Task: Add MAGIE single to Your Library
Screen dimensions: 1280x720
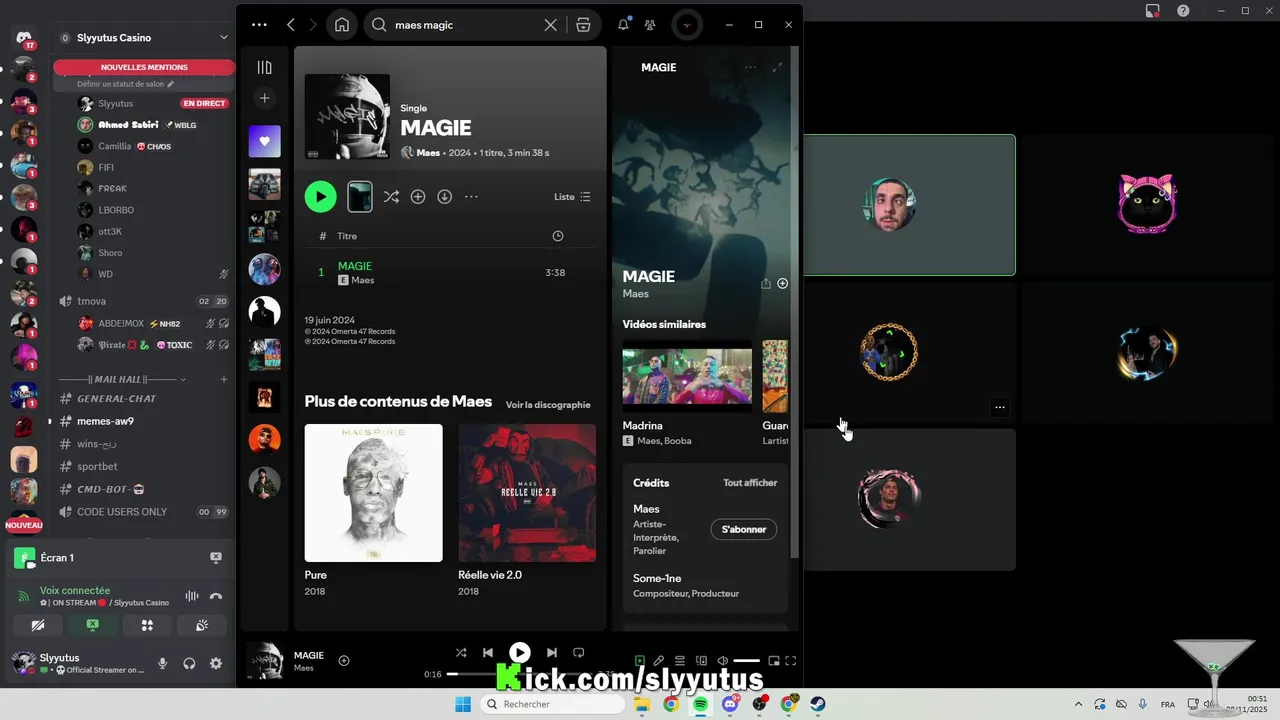Action: coord(418,197)
